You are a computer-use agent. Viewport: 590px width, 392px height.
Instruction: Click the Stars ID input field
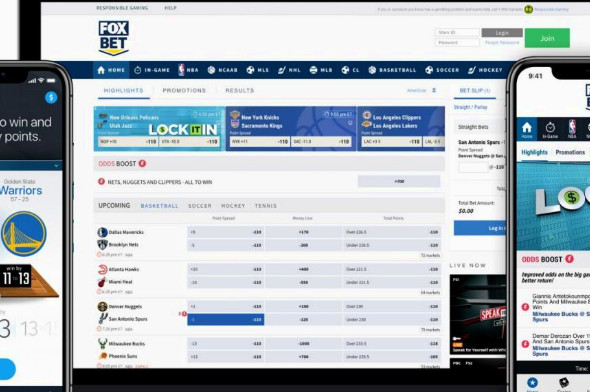pos(457,32)
